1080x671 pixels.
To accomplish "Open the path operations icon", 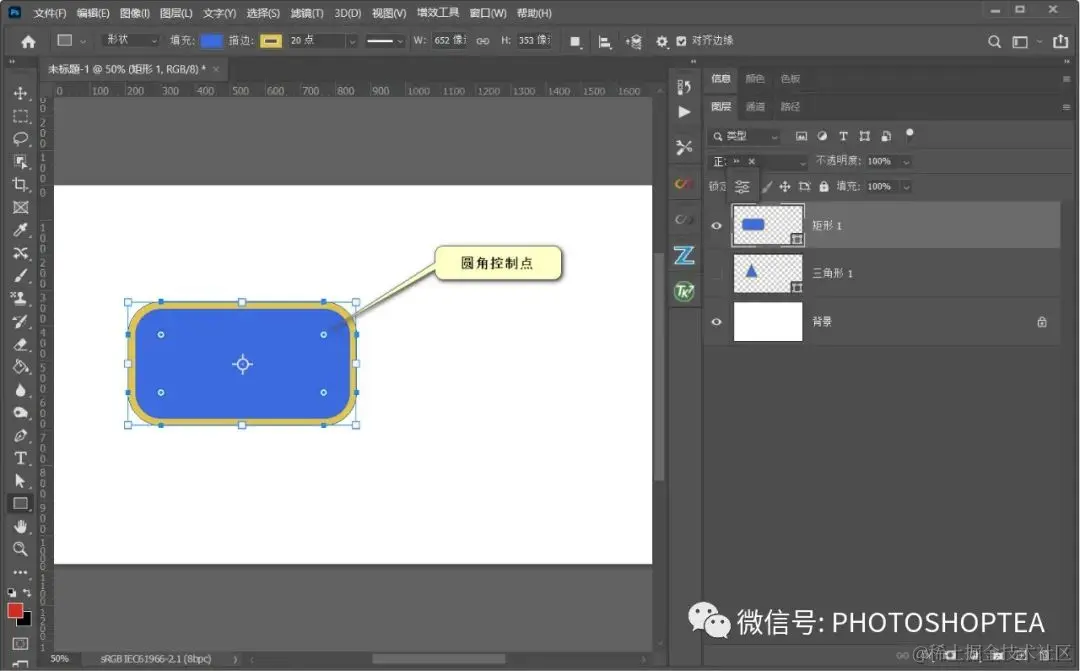I will [x=575, y=42].
